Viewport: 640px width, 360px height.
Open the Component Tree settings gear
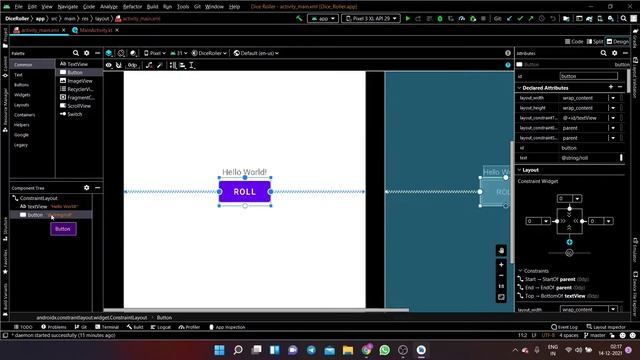coord(87,188)
